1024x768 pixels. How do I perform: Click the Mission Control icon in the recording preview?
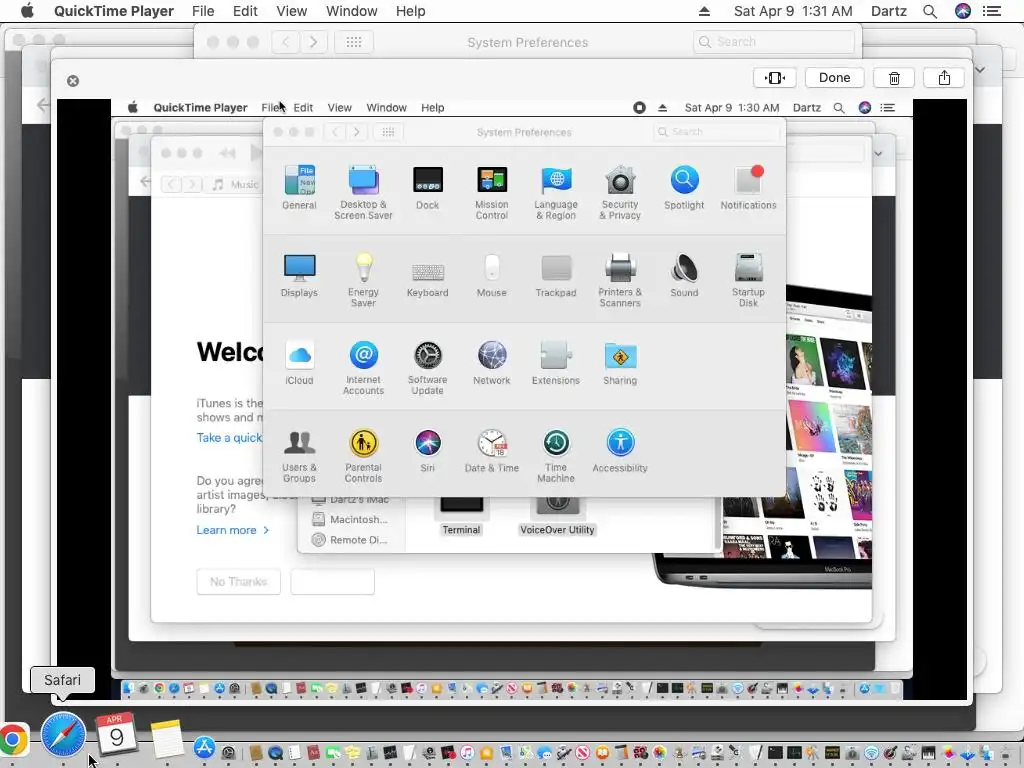tap(492, 180)
